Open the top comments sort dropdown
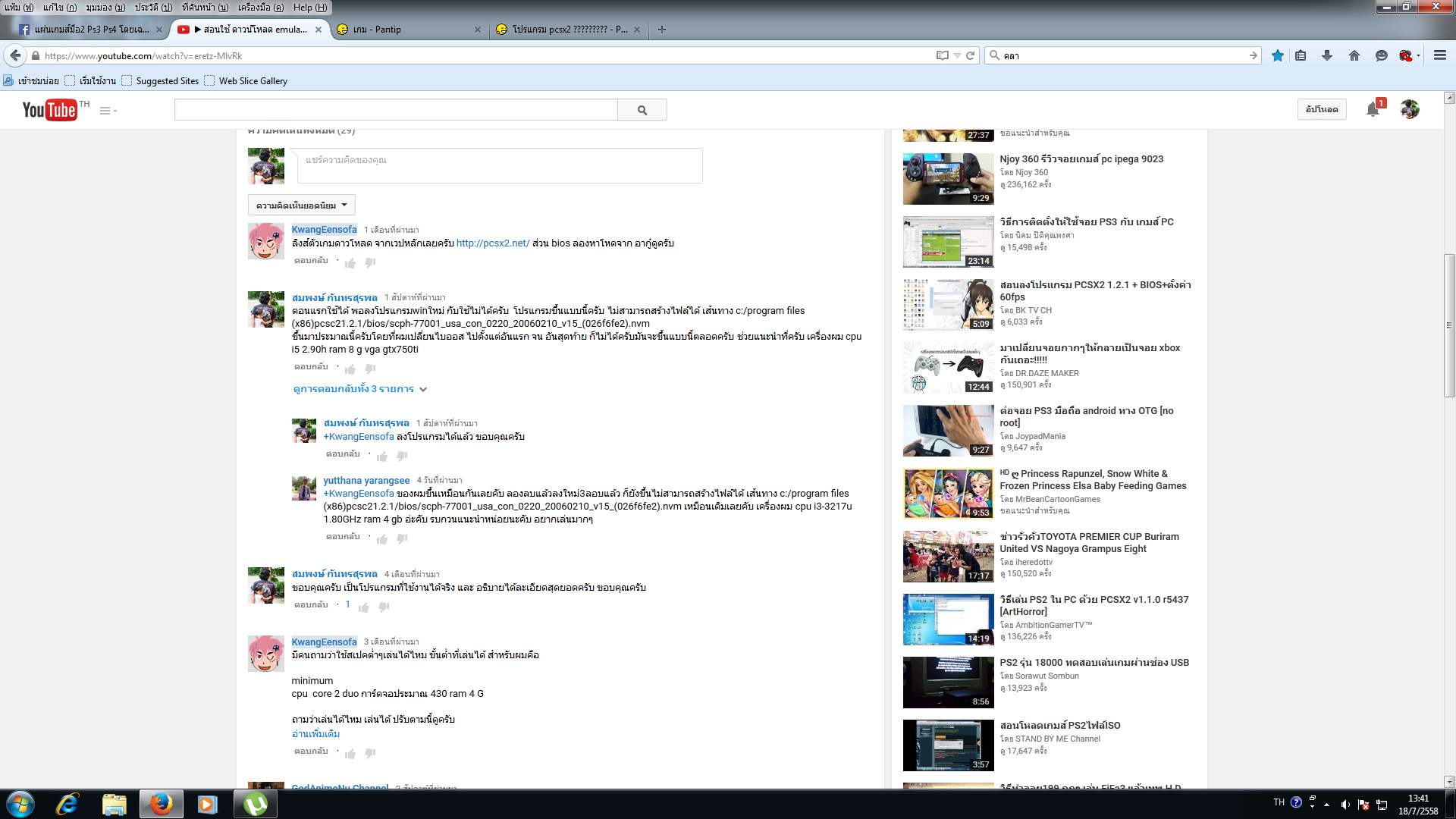1456x819 pixels. 301,205
